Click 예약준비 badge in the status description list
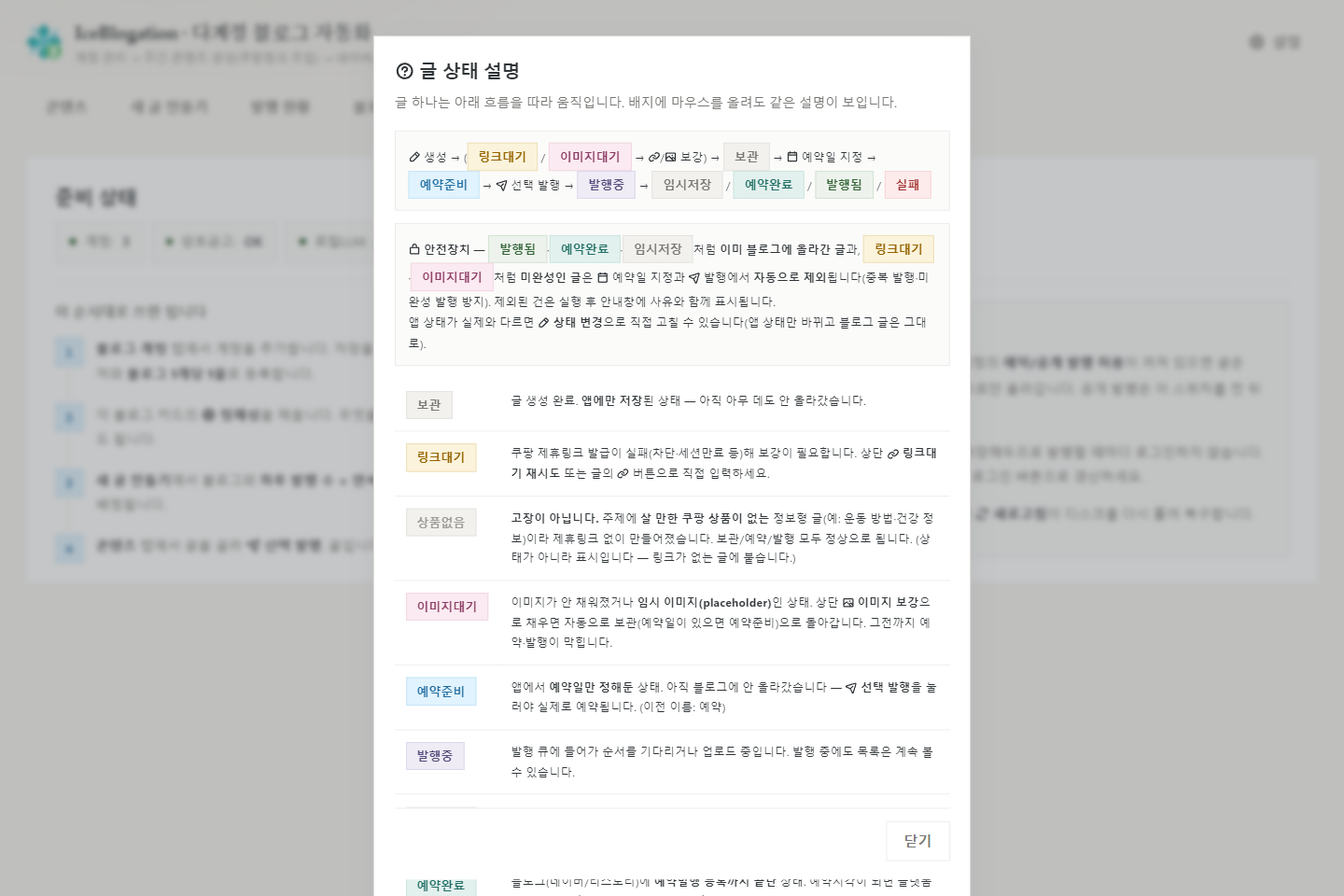This screenshot has height=896, width=1344. tap(441, 692)
